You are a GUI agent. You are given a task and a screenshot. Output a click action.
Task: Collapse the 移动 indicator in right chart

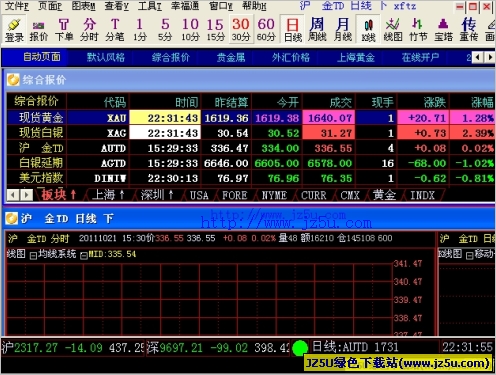(469, 256)
